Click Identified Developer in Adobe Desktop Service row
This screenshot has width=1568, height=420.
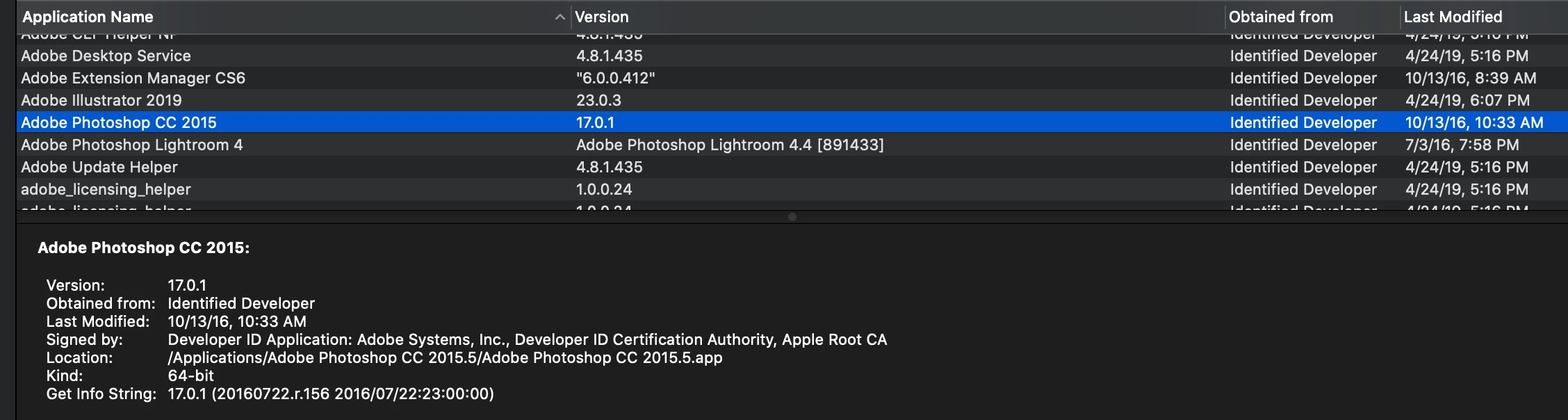(1303, 56)
